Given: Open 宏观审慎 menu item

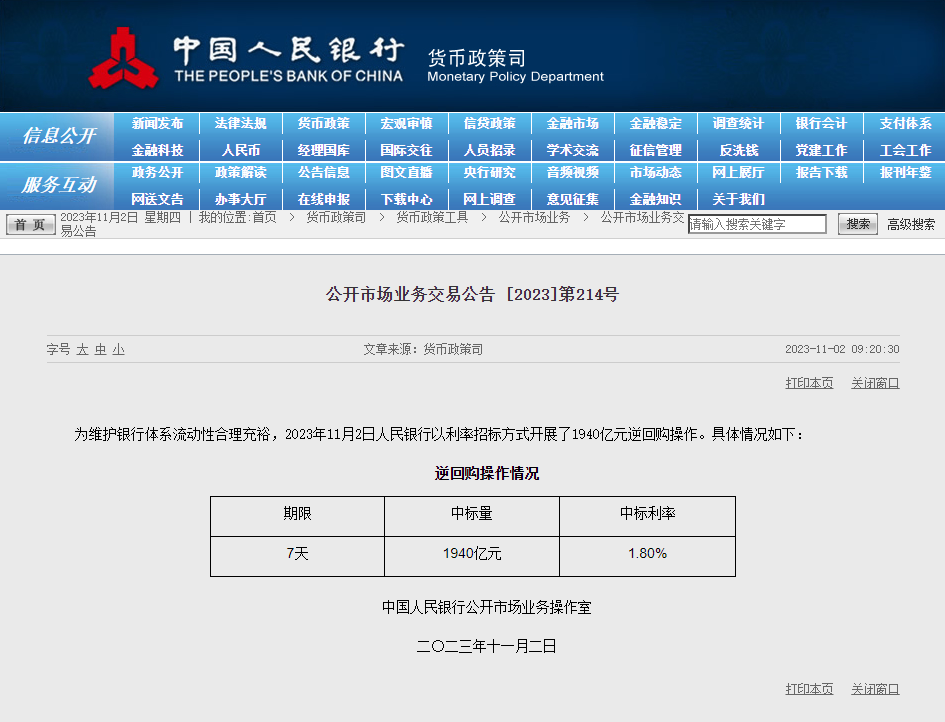Looking at the screenshot, I should [407, 124].
